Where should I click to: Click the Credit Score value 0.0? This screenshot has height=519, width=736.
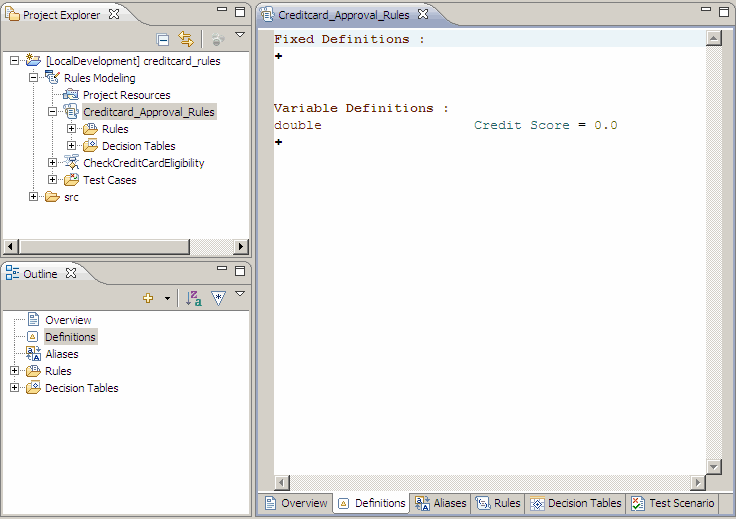click(x=606, y=125)
